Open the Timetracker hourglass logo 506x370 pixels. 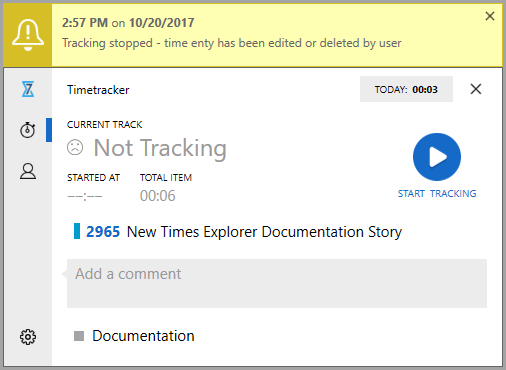click(28, 89)
